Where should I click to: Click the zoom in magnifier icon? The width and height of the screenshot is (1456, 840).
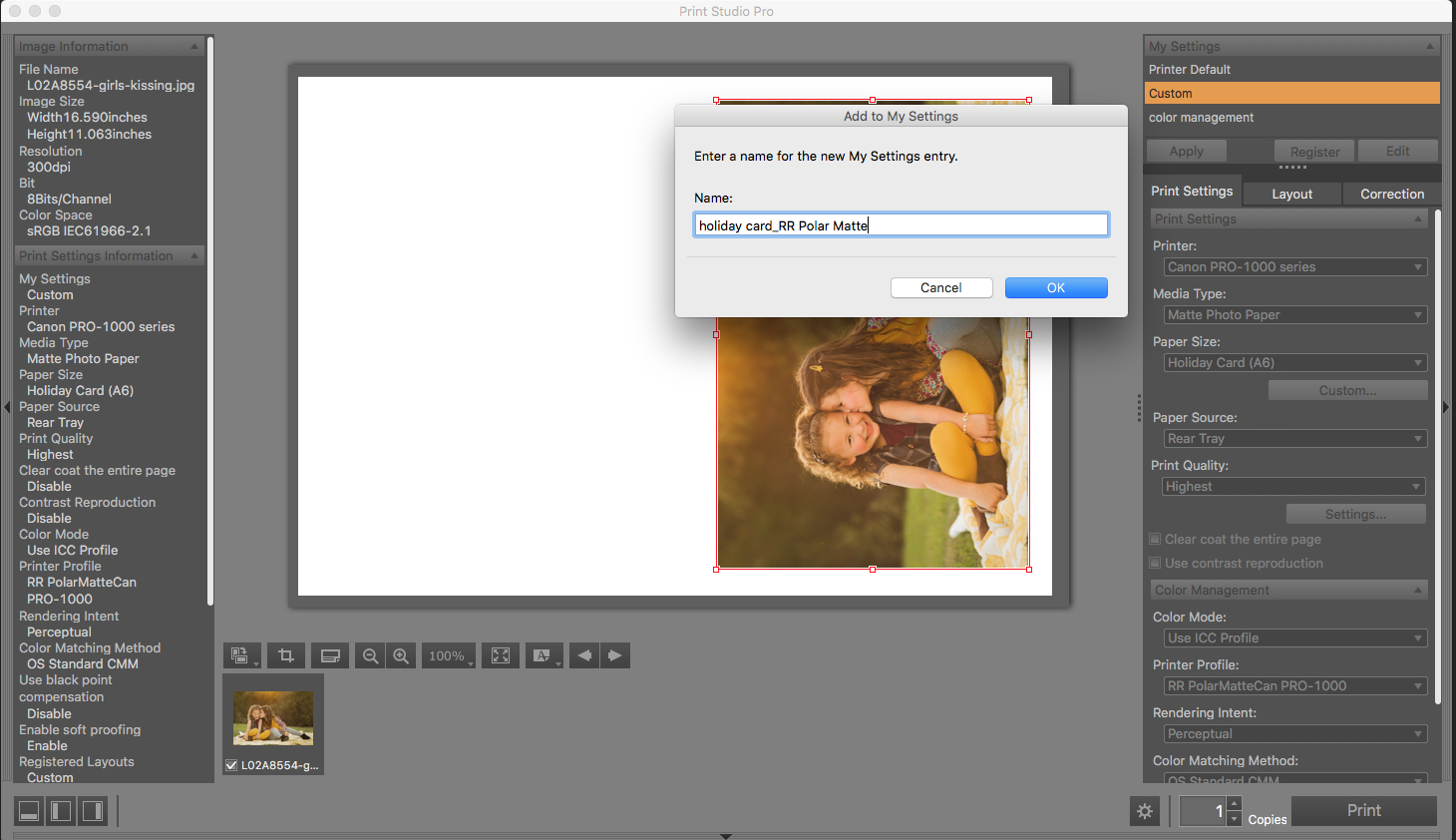click(x=401, y=655)
